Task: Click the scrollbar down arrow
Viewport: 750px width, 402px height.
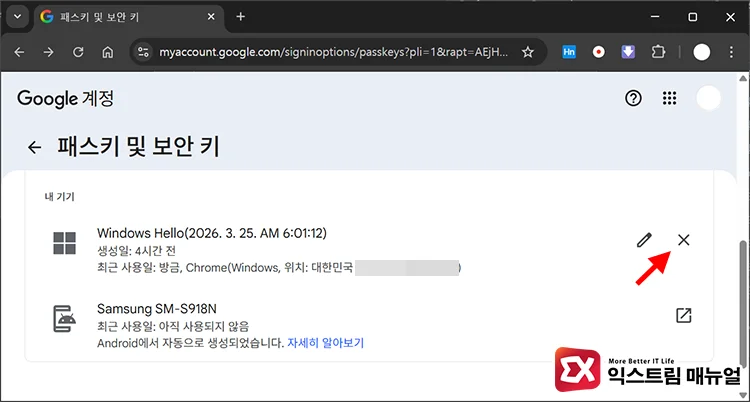Action: point(743,395)
